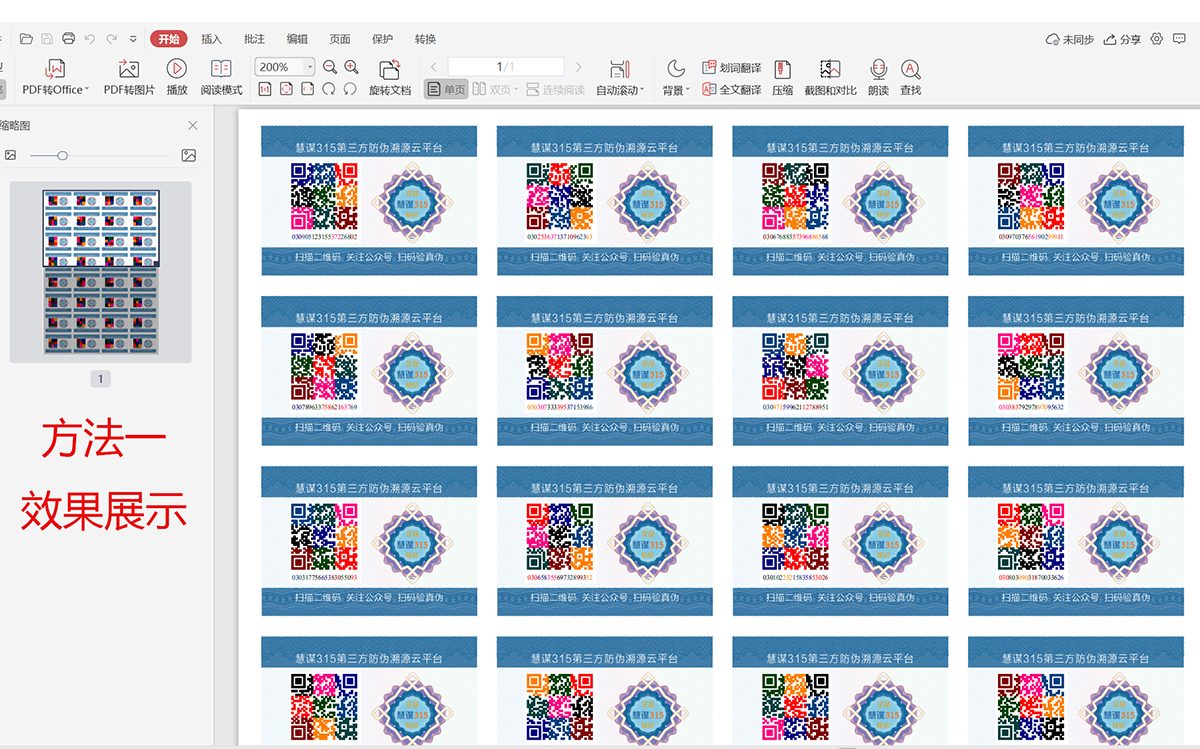Click the 划词翻译 button
Screen dimensions: 1200x749
732,68
